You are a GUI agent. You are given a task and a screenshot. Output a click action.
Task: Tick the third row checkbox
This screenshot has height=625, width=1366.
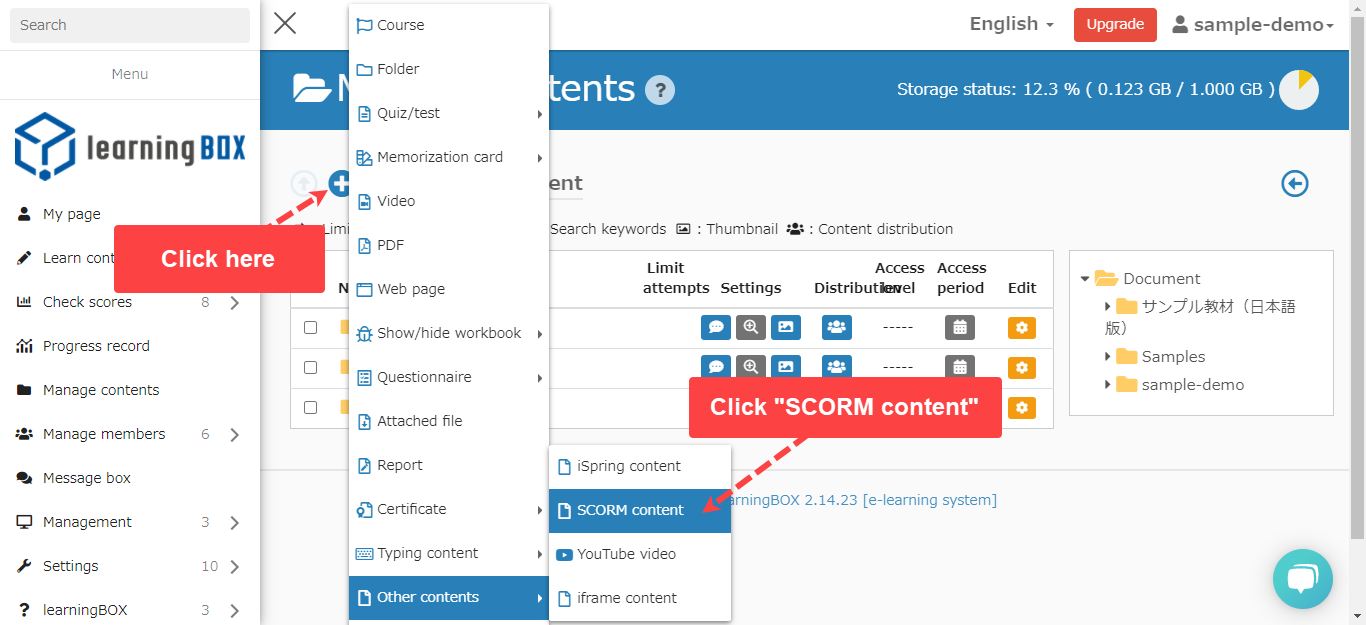[311, 407]
